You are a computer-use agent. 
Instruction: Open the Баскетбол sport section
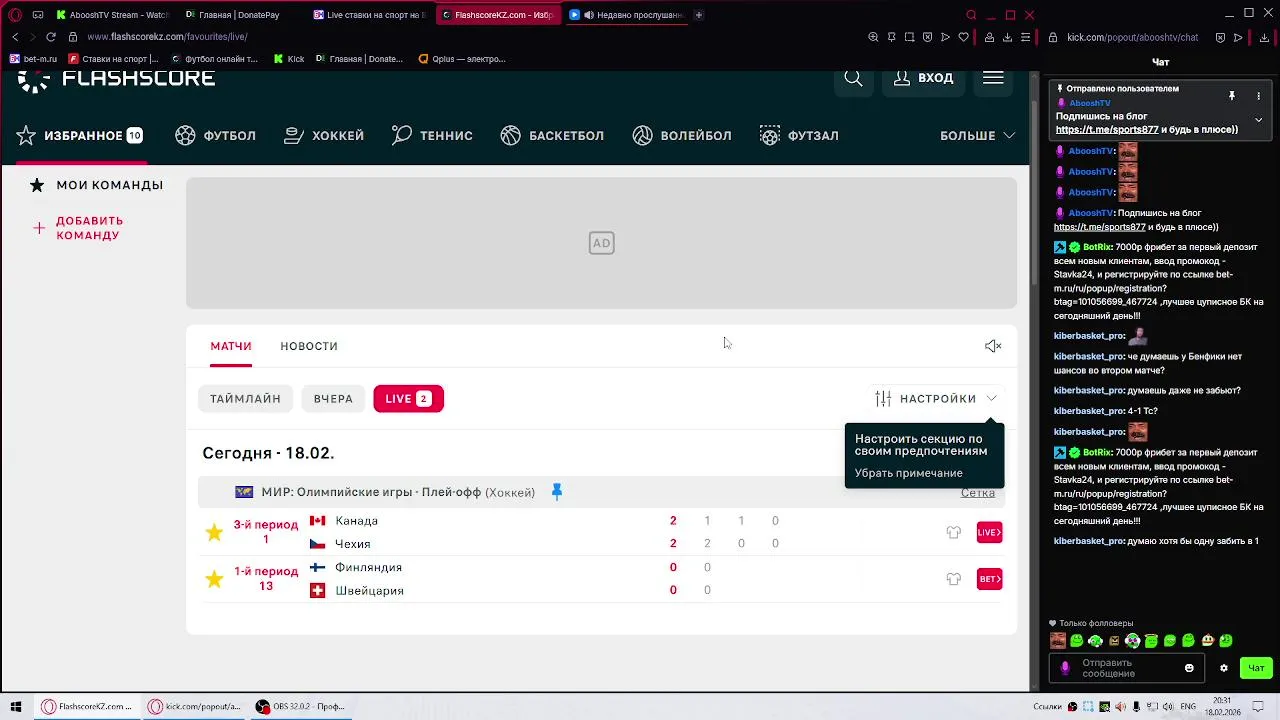click(x=552, y=136)
